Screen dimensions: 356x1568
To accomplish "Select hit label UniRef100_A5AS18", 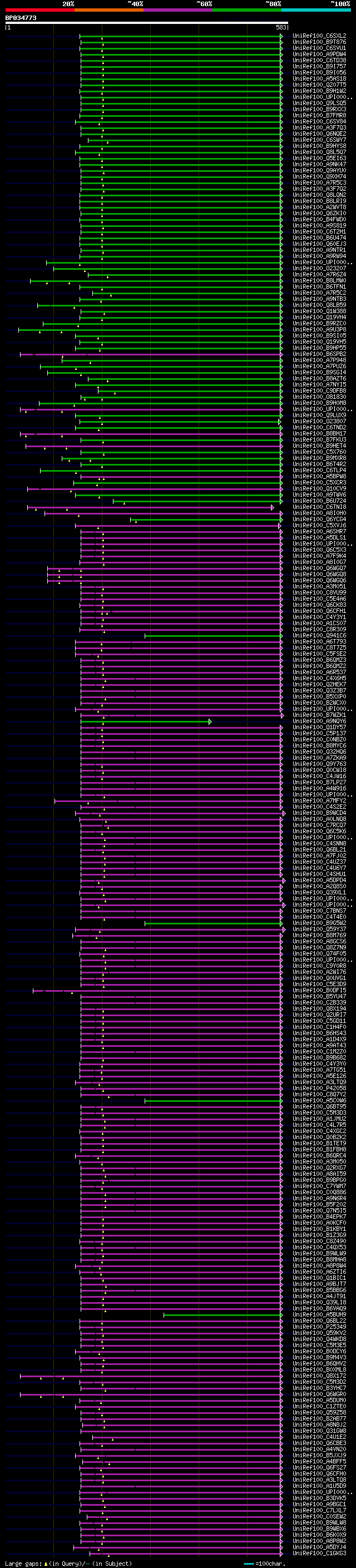I will (319, 78).
